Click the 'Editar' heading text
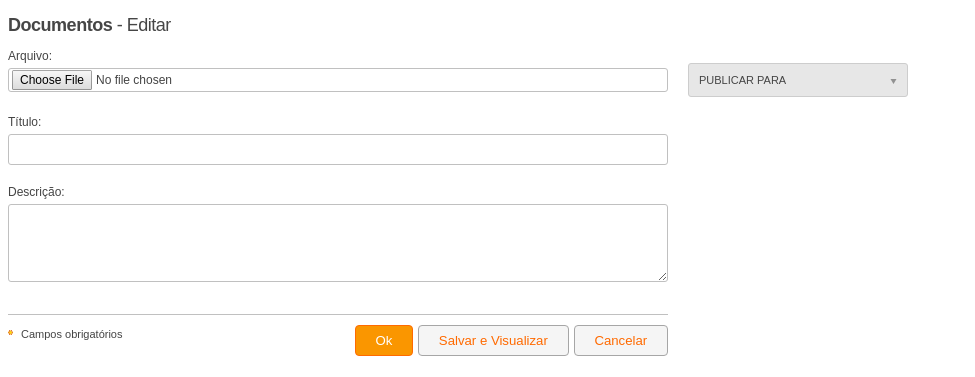This screenshot has width=975, height=377. coord(149,25)
